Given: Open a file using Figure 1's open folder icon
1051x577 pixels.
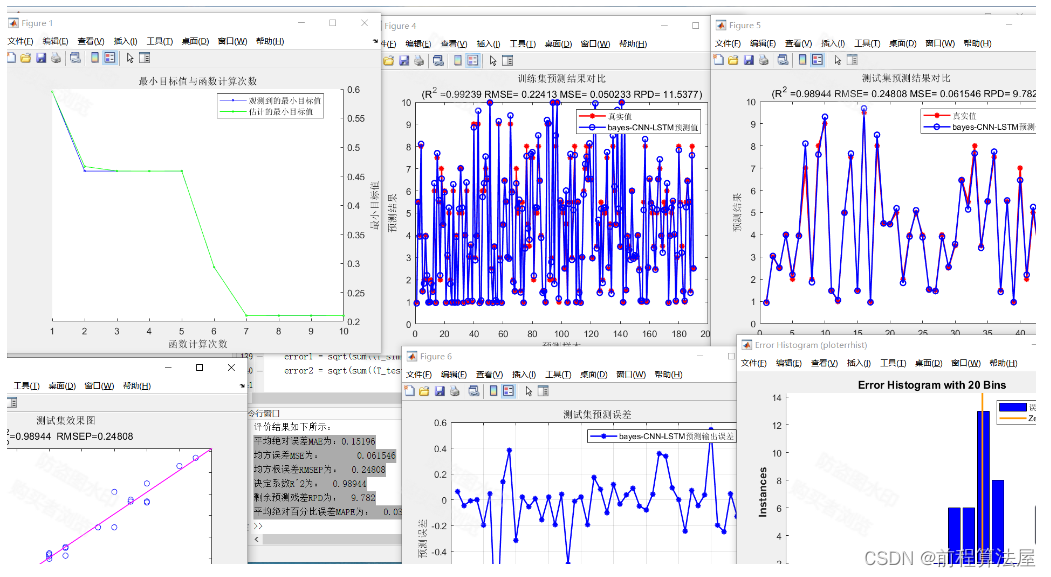Looking at the screenshot, I should click(26, 58).
